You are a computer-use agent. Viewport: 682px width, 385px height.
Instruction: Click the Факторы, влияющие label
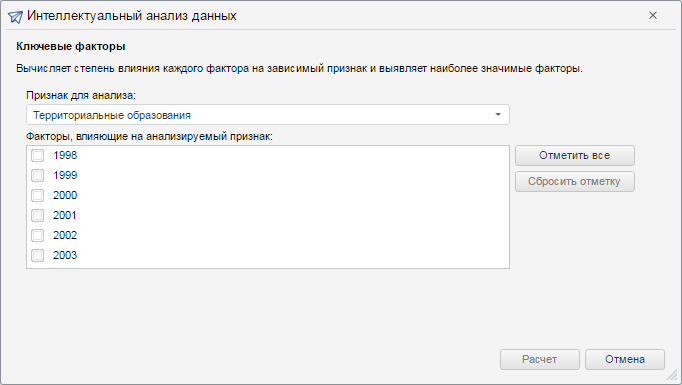tap(149, 137)
